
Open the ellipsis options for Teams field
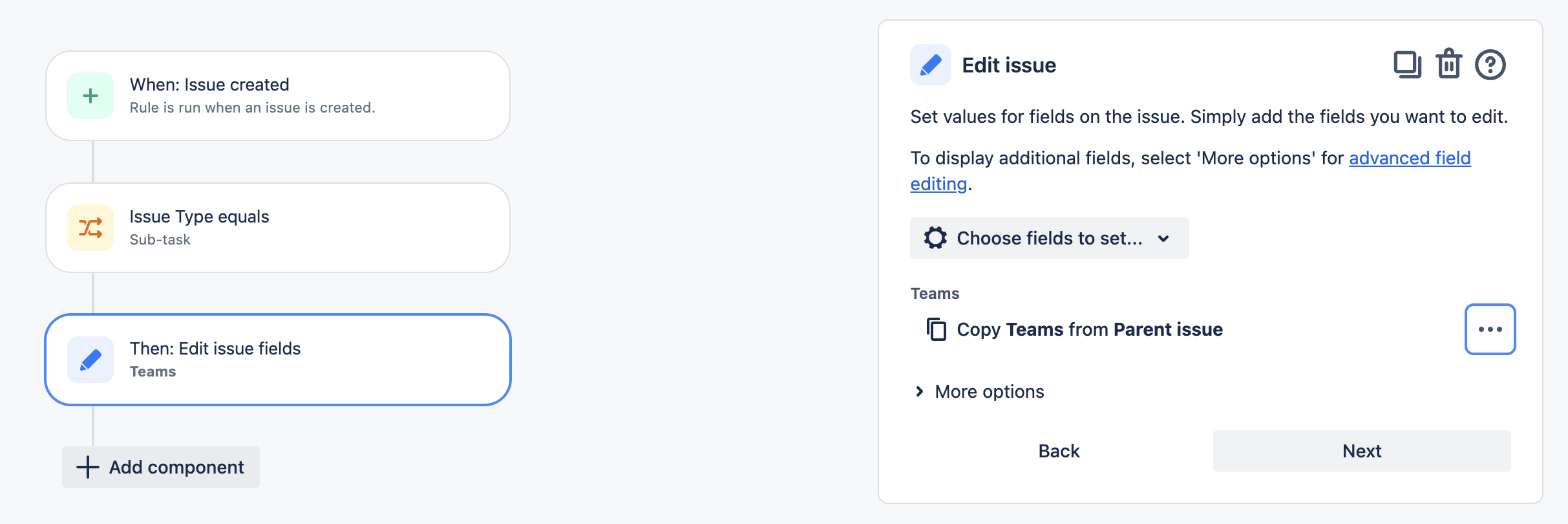[1490, 329]
